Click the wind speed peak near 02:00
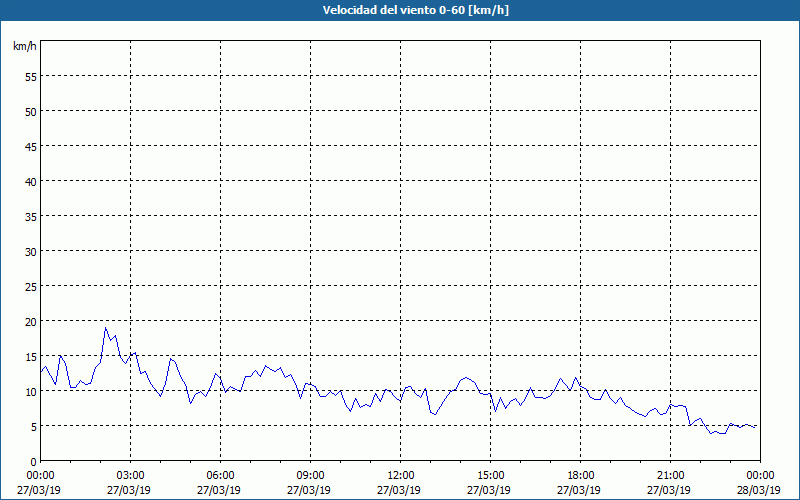Image resolution: width=800 pixels, height=500 pixels. tap(106, 328)
